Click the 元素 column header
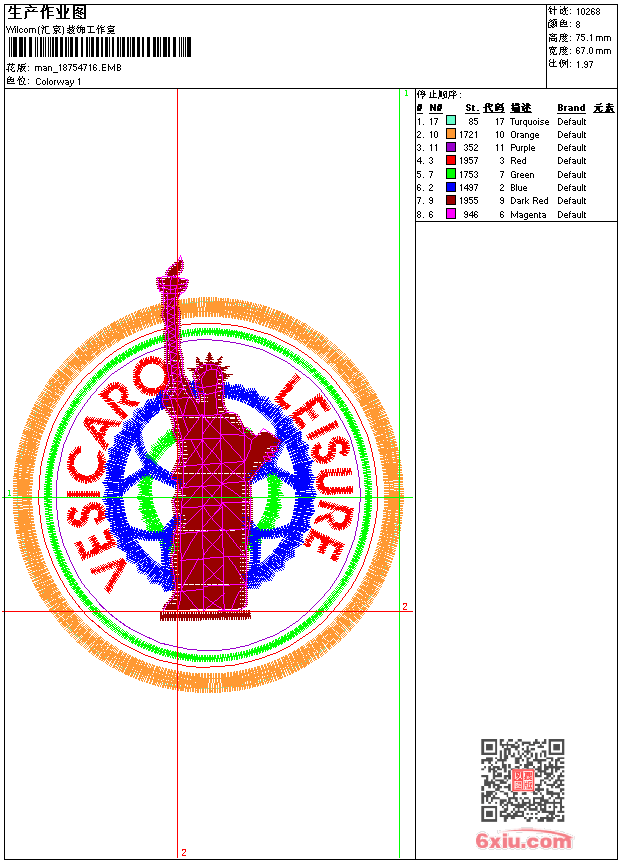 point(604,108)
